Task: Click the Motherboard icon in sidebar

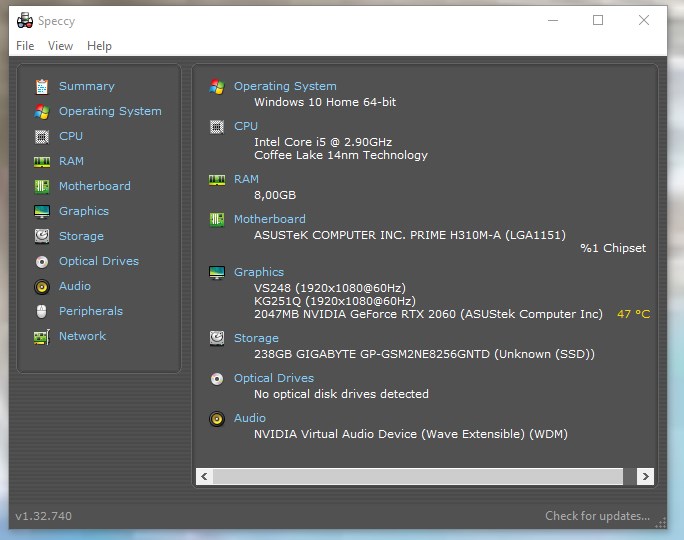Action: pyautogui.click(x=42, y=187)
